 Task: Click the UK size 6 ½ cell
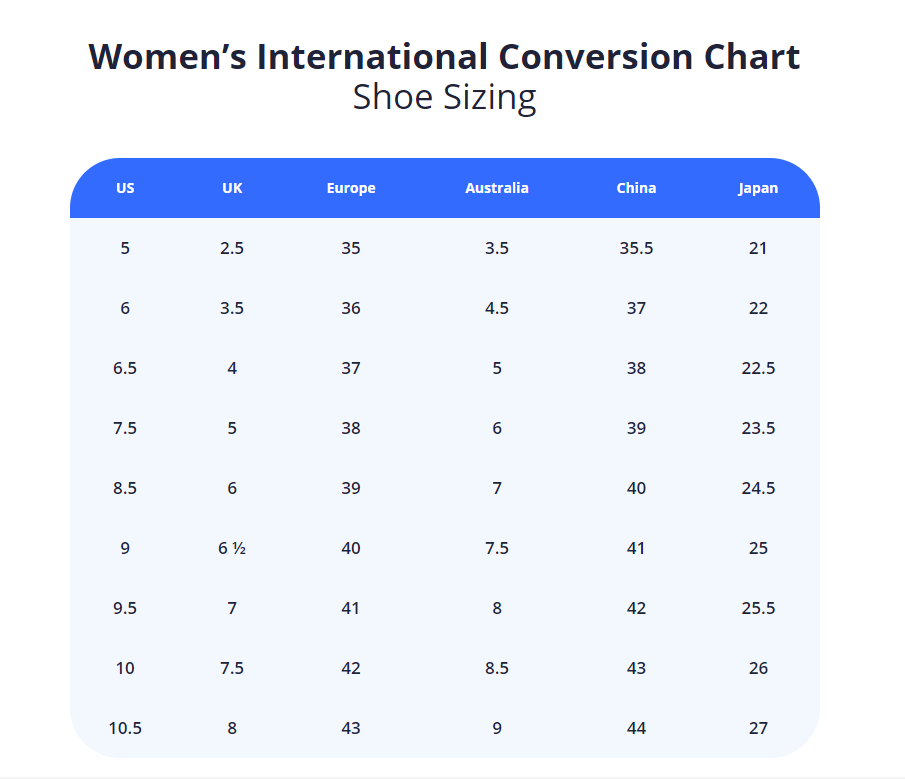232,548
